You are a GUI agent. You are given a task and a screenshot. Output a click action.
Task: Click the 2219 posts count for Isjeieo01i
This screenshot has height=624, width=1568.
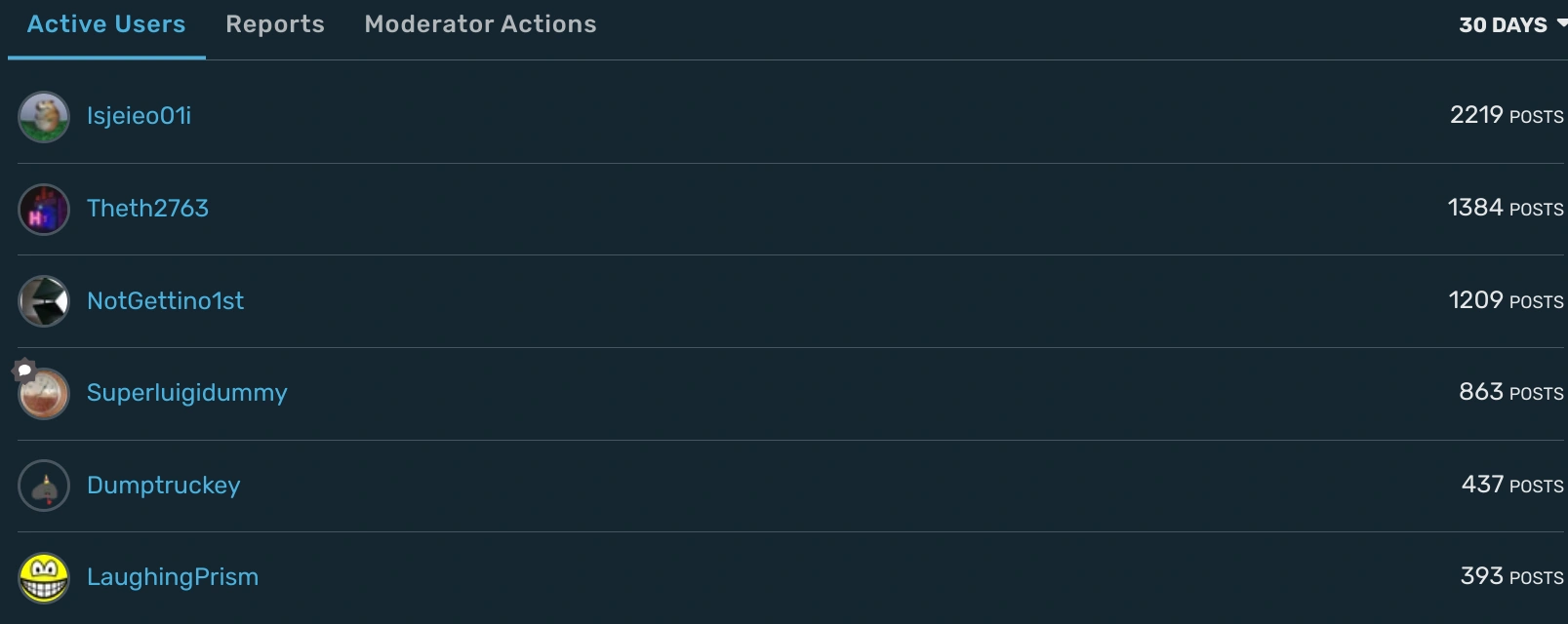click(1506, 115)
